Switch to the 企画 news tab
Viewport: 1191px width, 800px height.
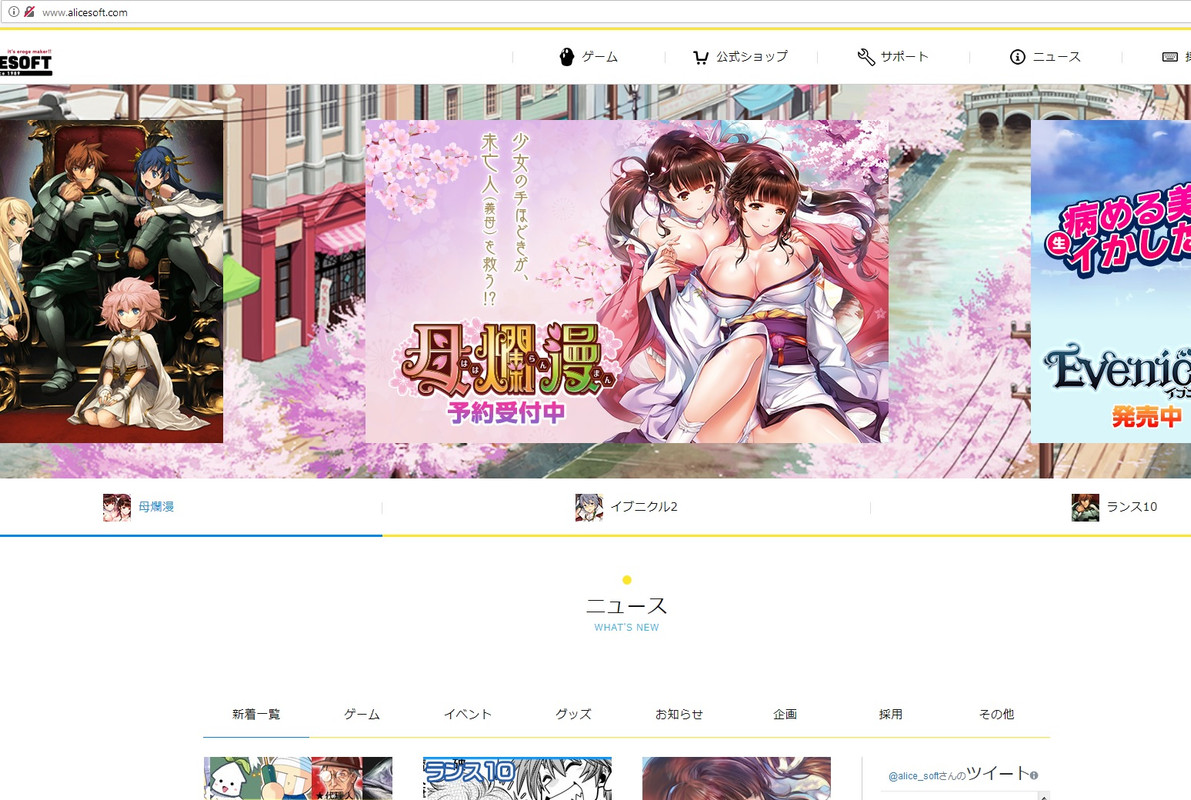pyautogui.click(x=785, y=714)
